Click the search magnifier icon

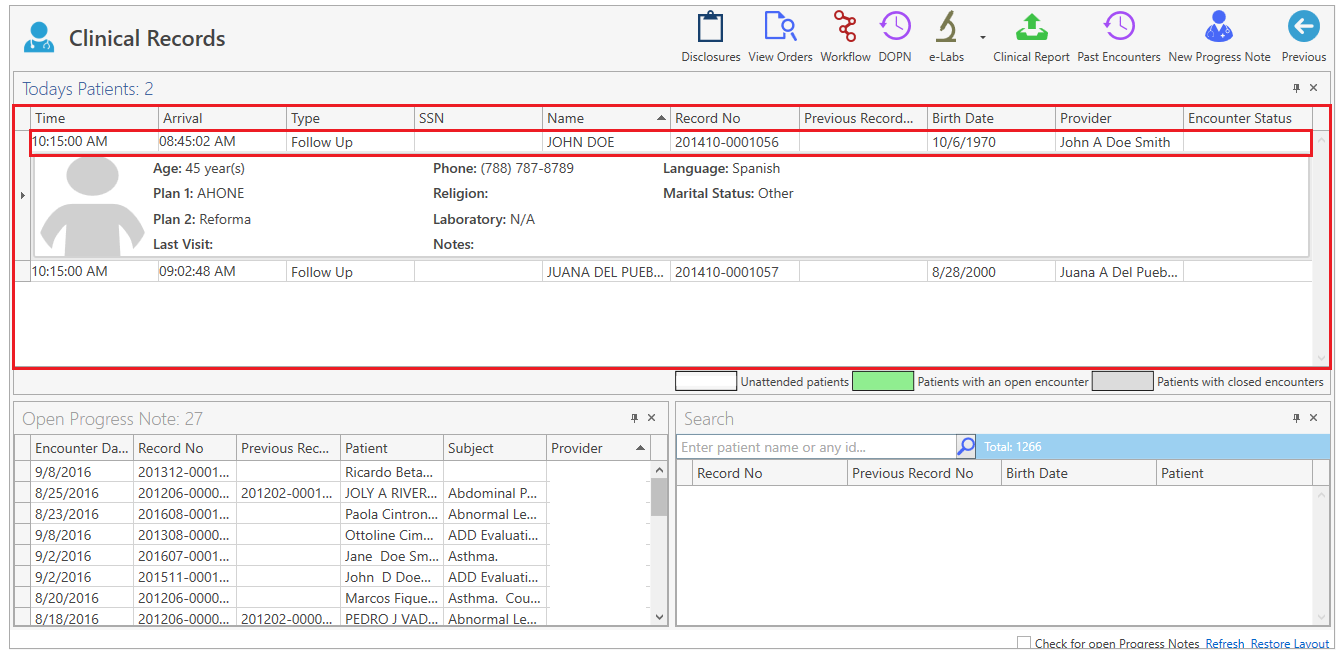pos(965,446)
